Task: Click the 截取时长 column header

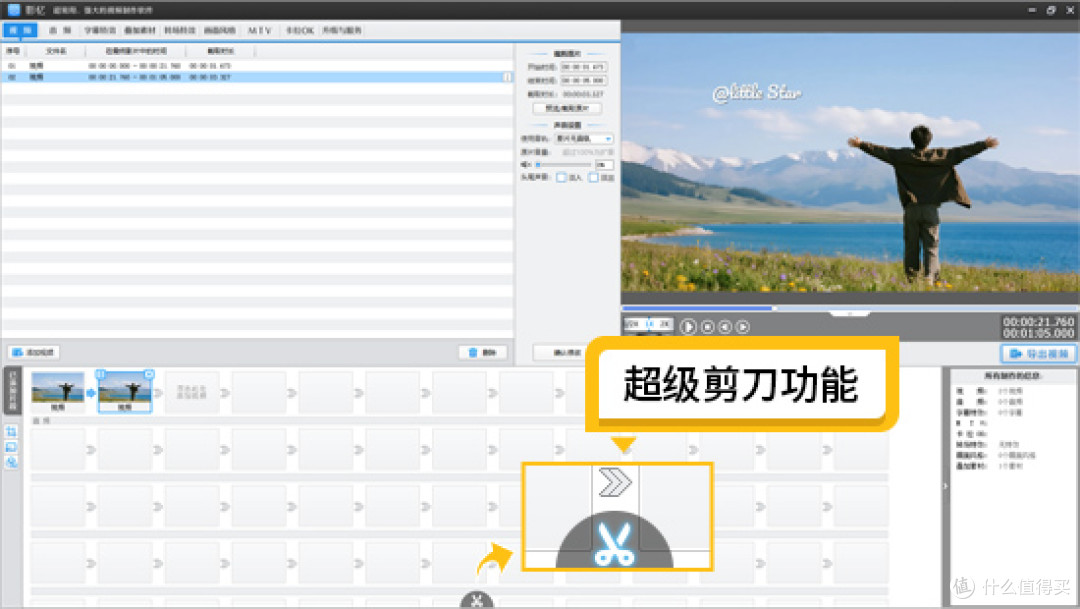Action: click(220, 51)
